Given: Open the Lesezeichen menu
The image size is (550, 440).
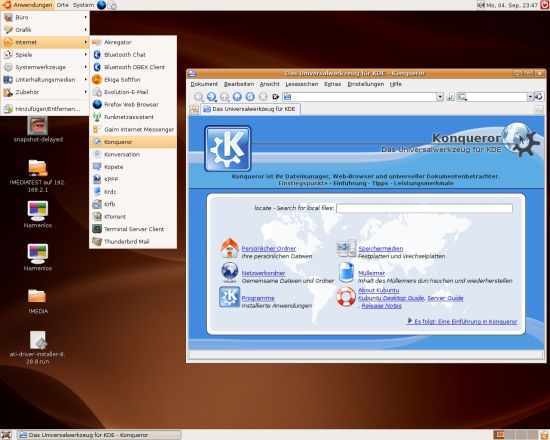Looking at the screenshot, I should tap(302, 84).
